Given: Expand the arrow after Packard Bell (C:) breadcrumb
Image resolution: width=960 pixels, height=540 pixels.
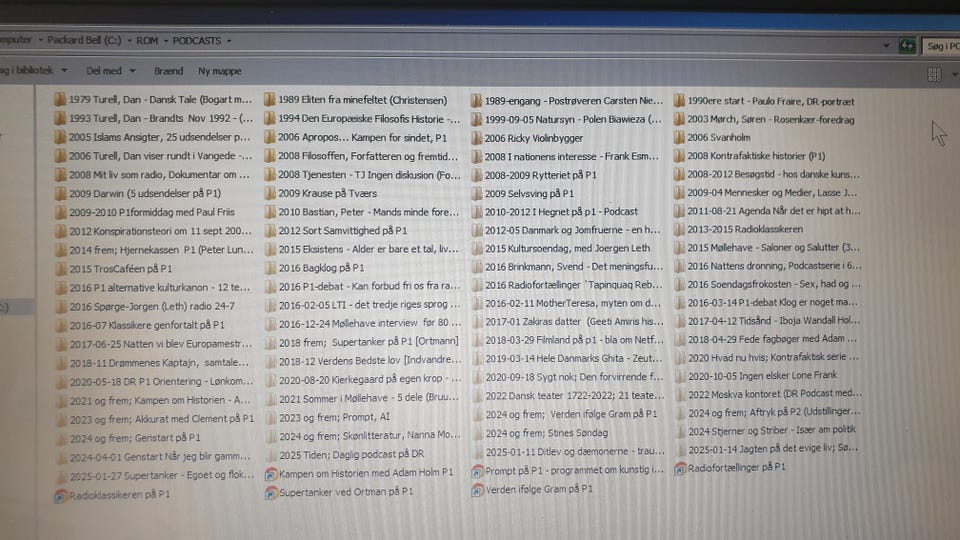Looking at the screenshot, I should [x=129, y=41].
